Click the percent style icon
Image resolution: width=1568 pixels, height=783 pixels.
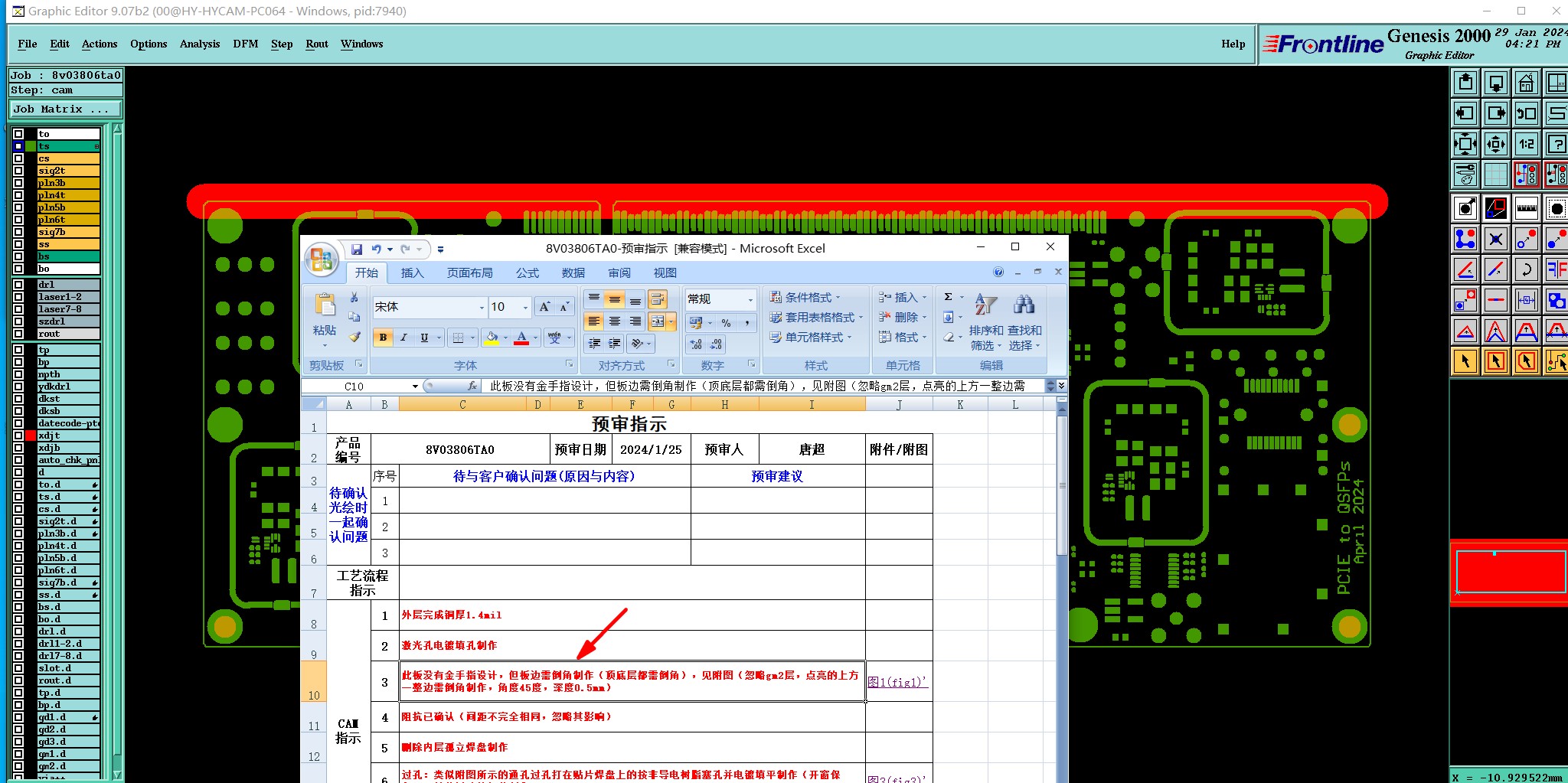(726, 323)
